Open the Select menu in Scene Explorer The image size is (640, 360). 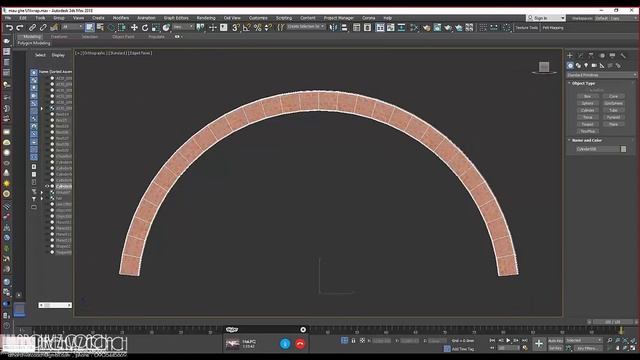(40, 55)
